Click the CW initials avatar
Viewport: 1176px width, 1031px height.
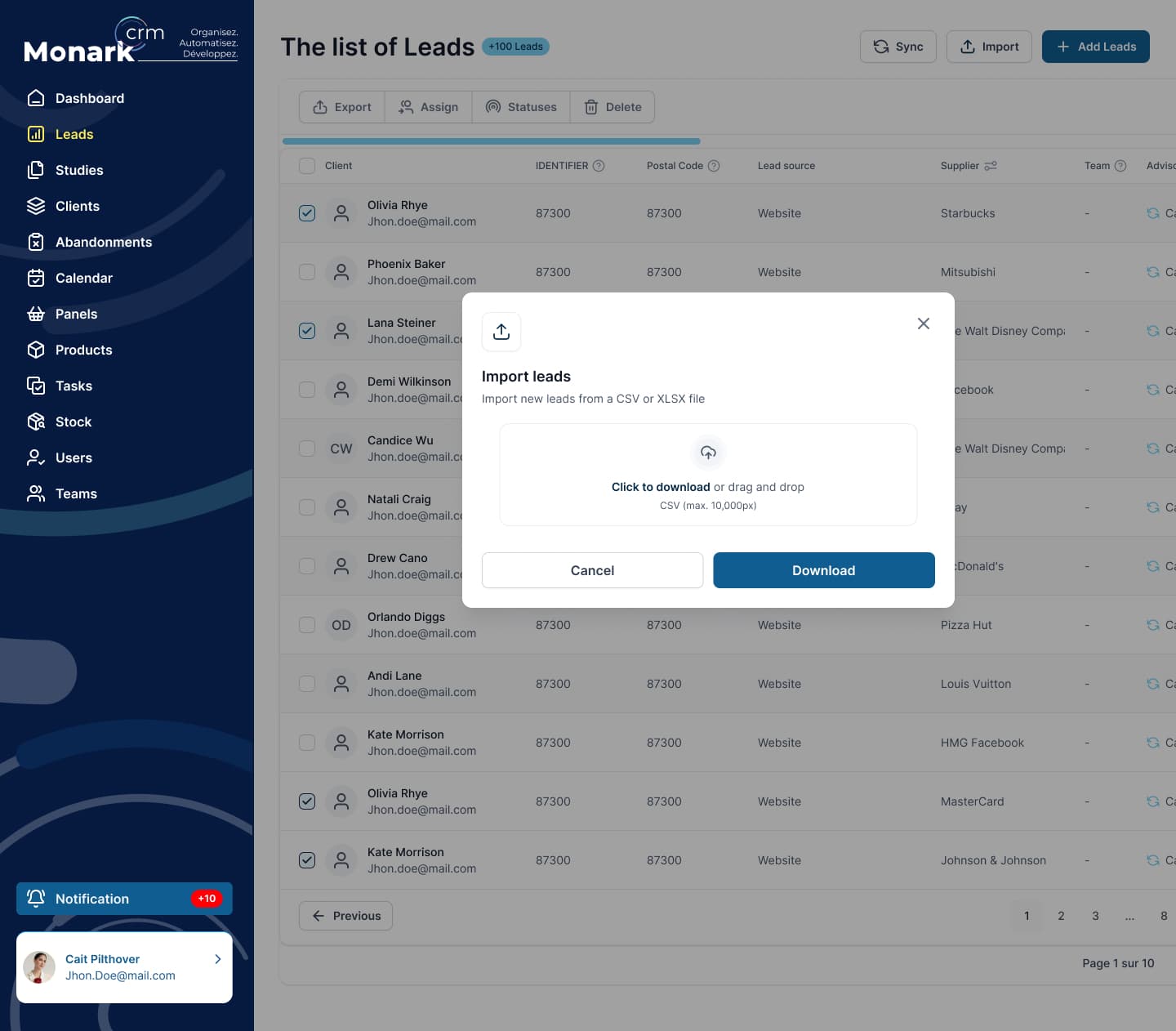point(341,449)
